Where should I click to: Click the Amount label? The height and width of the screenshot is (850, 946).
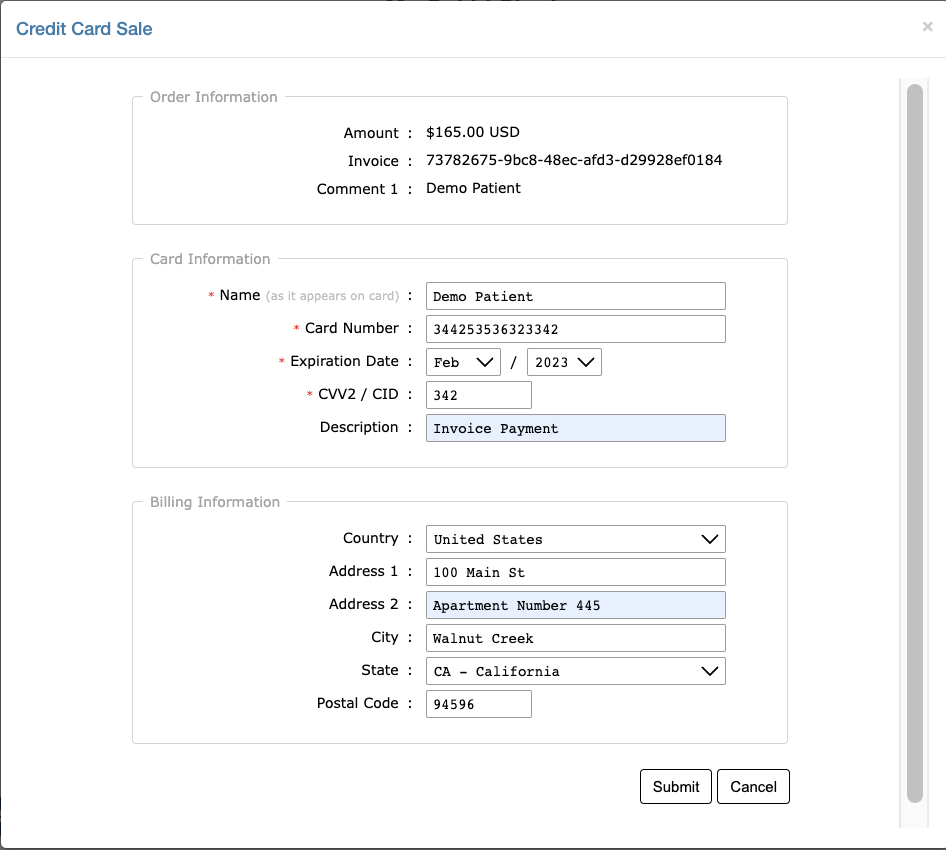371,133
